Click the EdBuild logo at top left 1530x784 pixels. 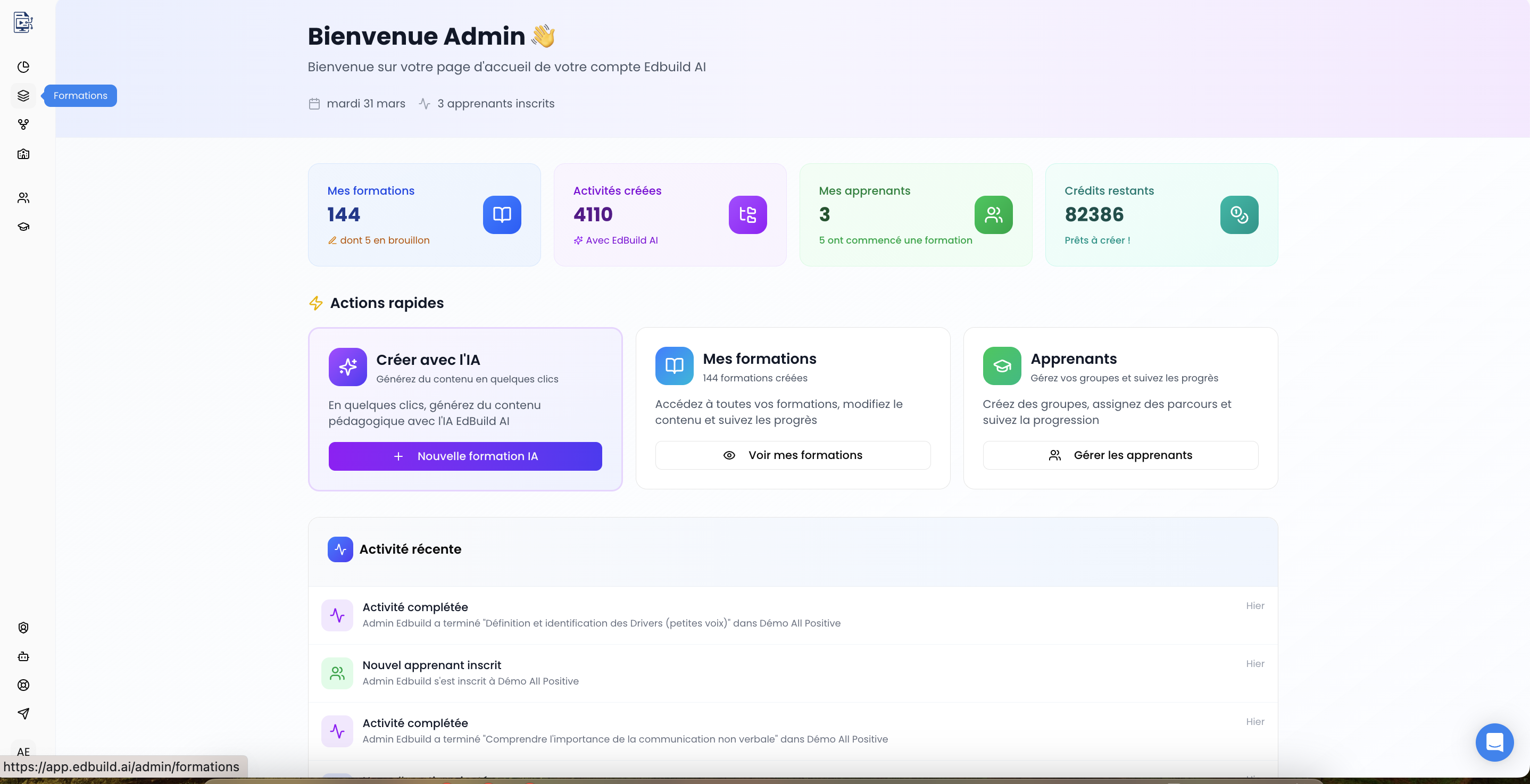(x=23, y=22)
